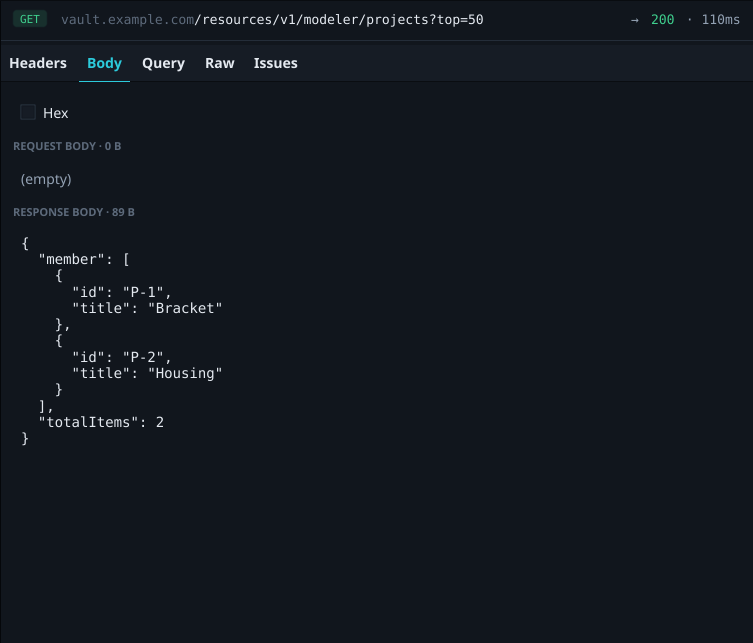This screenshot has width=753, height=643.
Task: Click the 110ms response time
Action: [720, 20]
